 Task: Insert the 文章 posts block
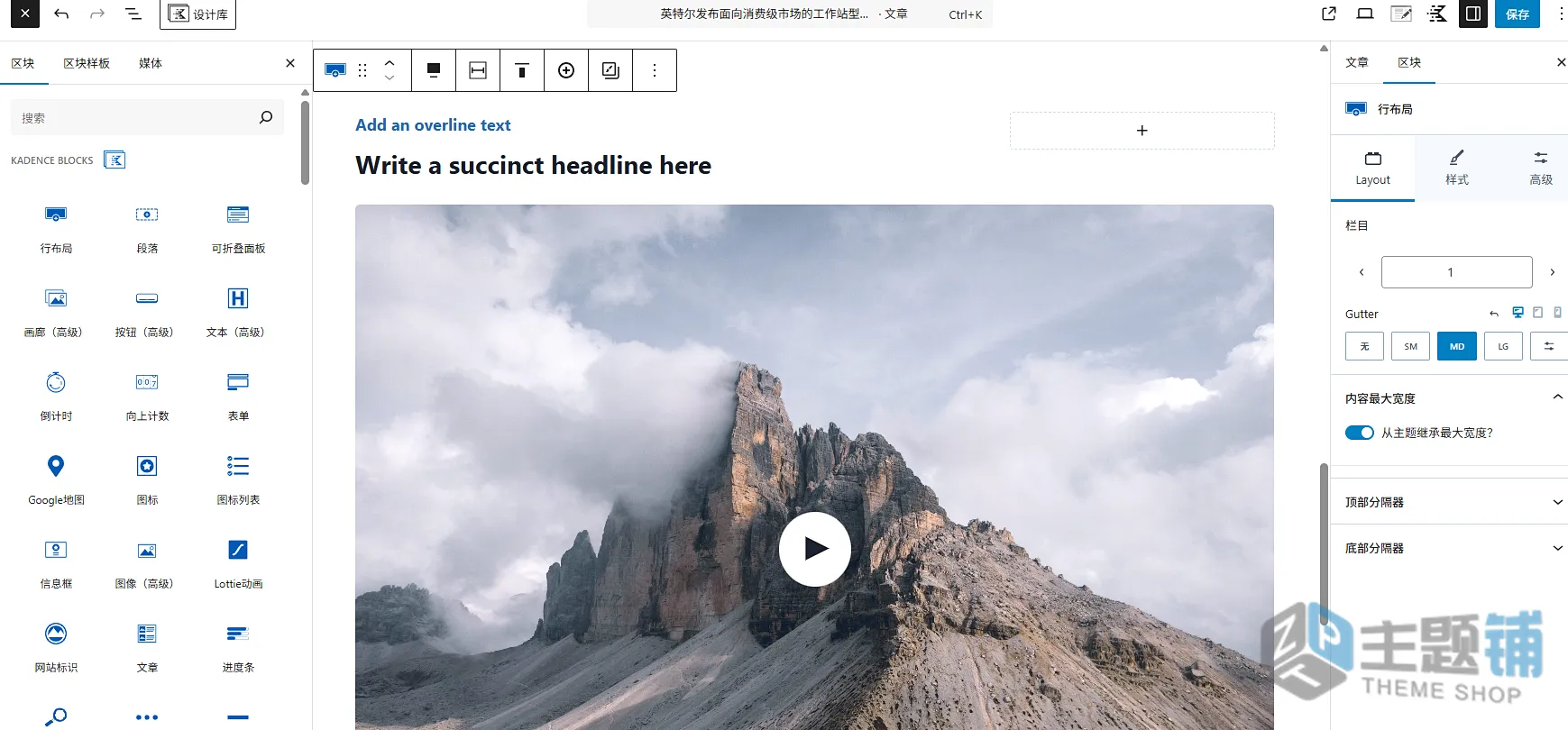coord(147,648)
